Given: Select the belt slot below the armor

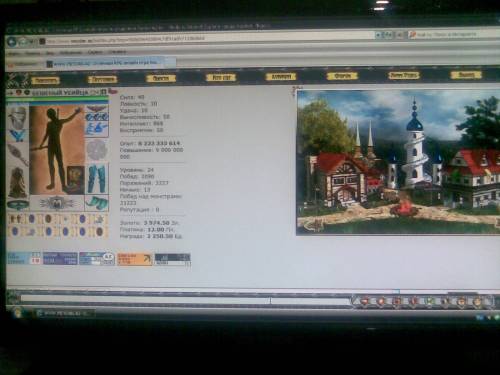Looking at the screenshot, I should click(x=18, y=204).
